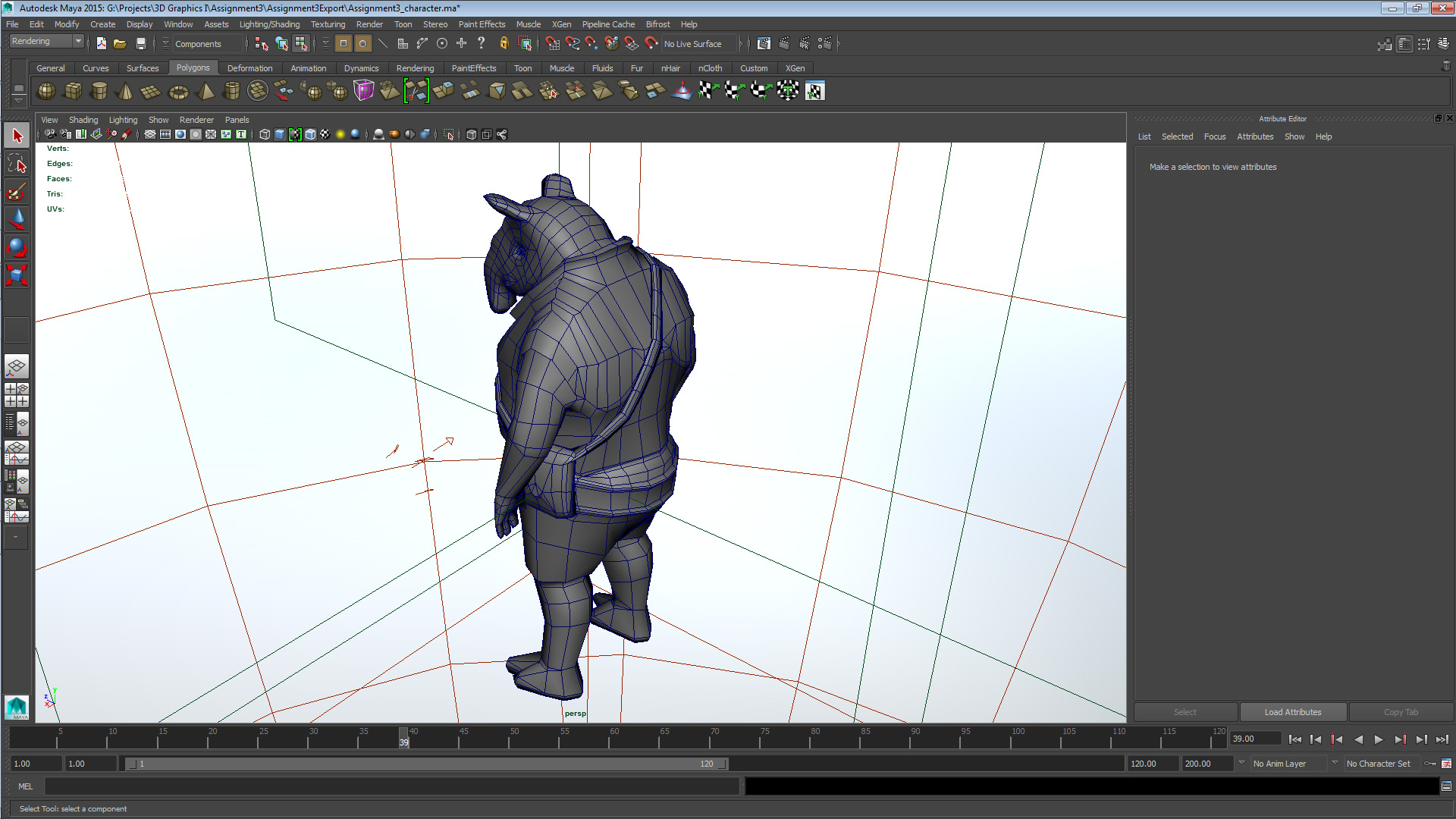Enable isolate select in the viewport

(449, 134)
